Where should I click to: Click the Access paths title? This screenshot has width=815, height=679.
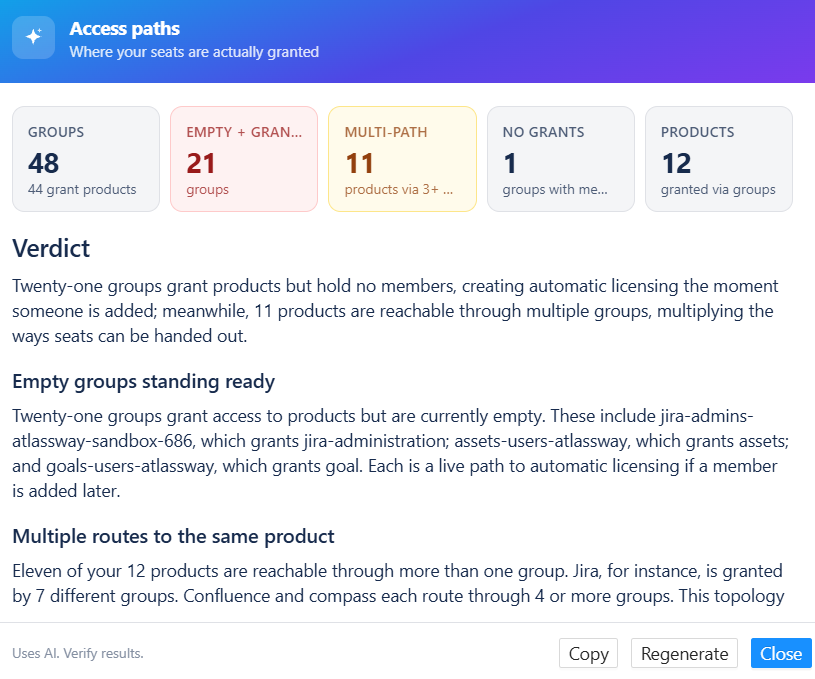[x=124, y=29]
